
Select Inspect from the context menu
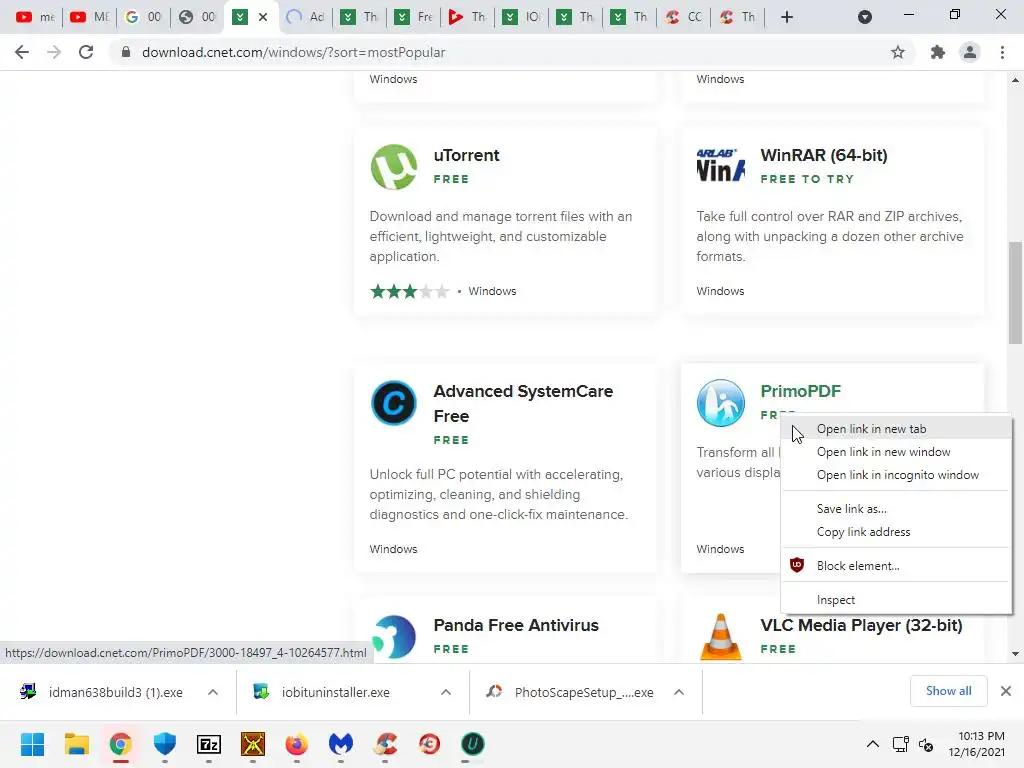tap(897, 600)
